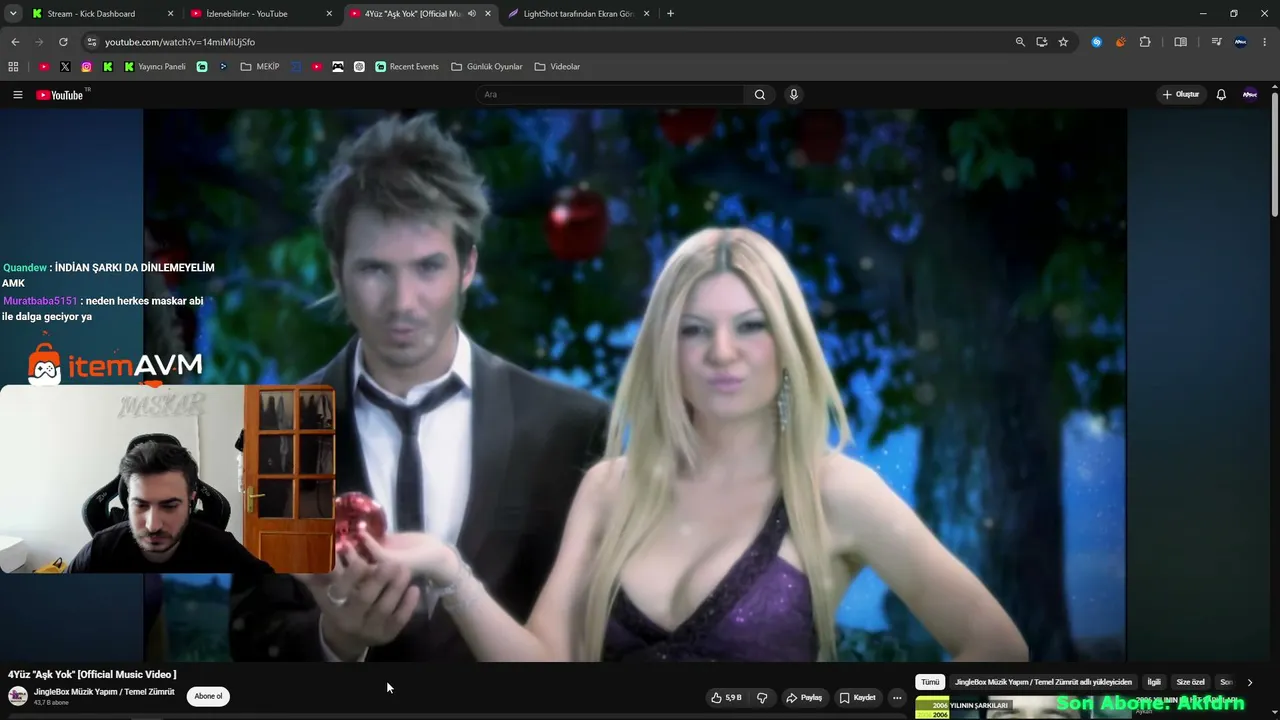Start voice search with microphone icon
The height and width of the screenshot is (720, 1280).
(794, 95)
